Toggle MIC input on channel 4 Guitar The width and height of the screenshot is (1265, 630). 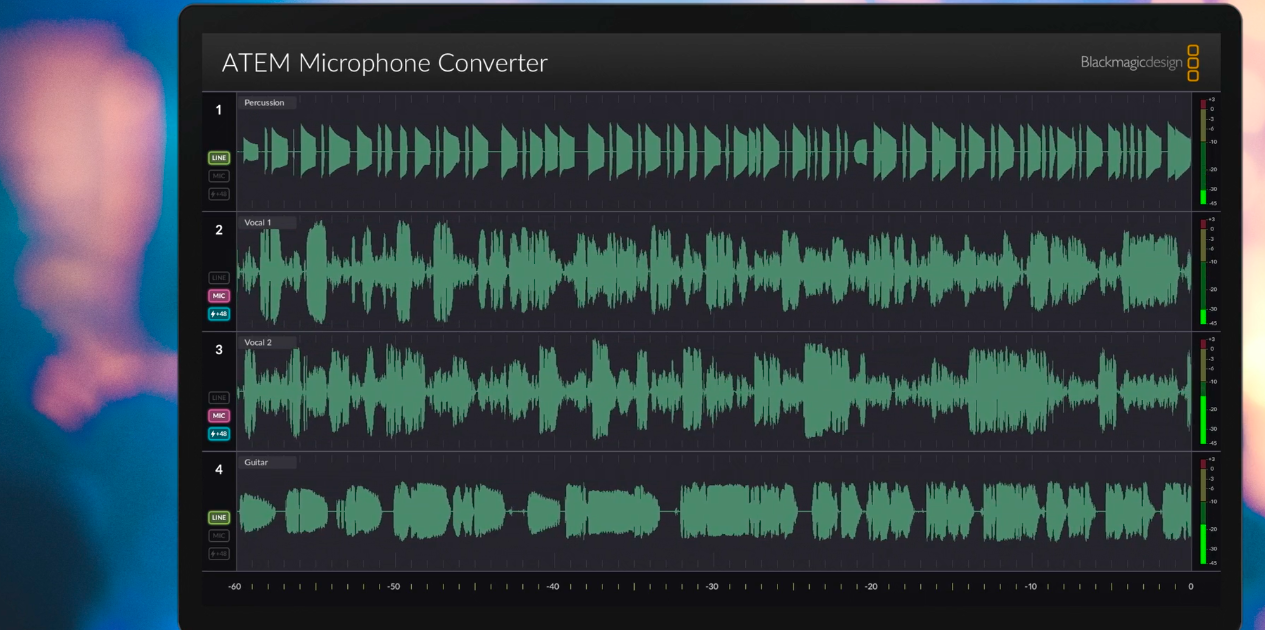click(x=219, y=536)
